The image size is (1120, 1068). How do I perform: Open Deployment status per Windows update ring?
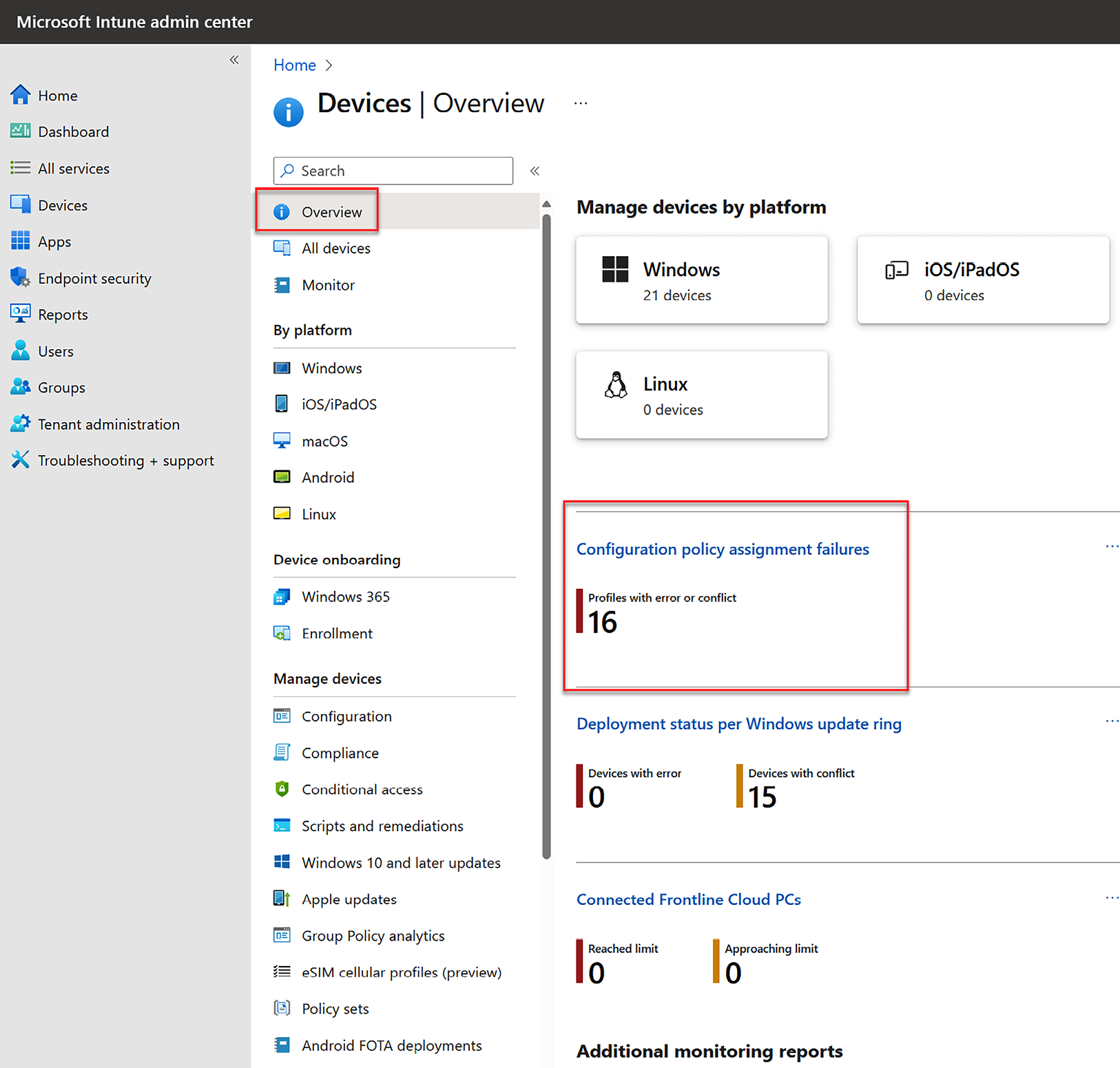738,724
